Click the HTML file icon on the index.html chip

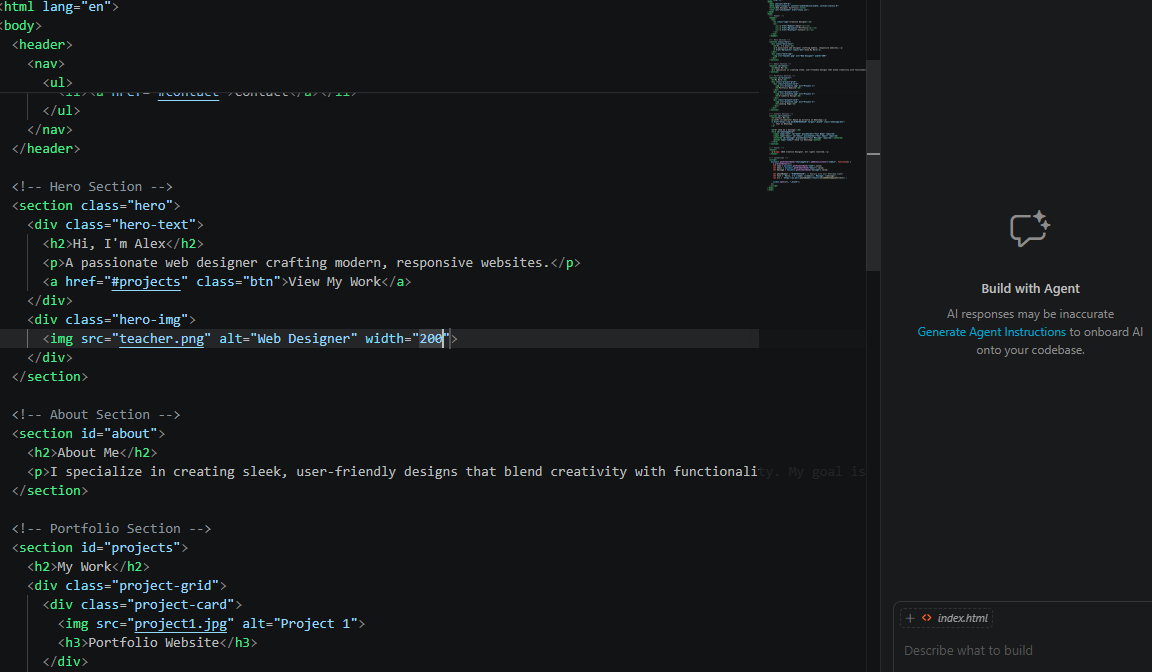(x=927, y=618)
